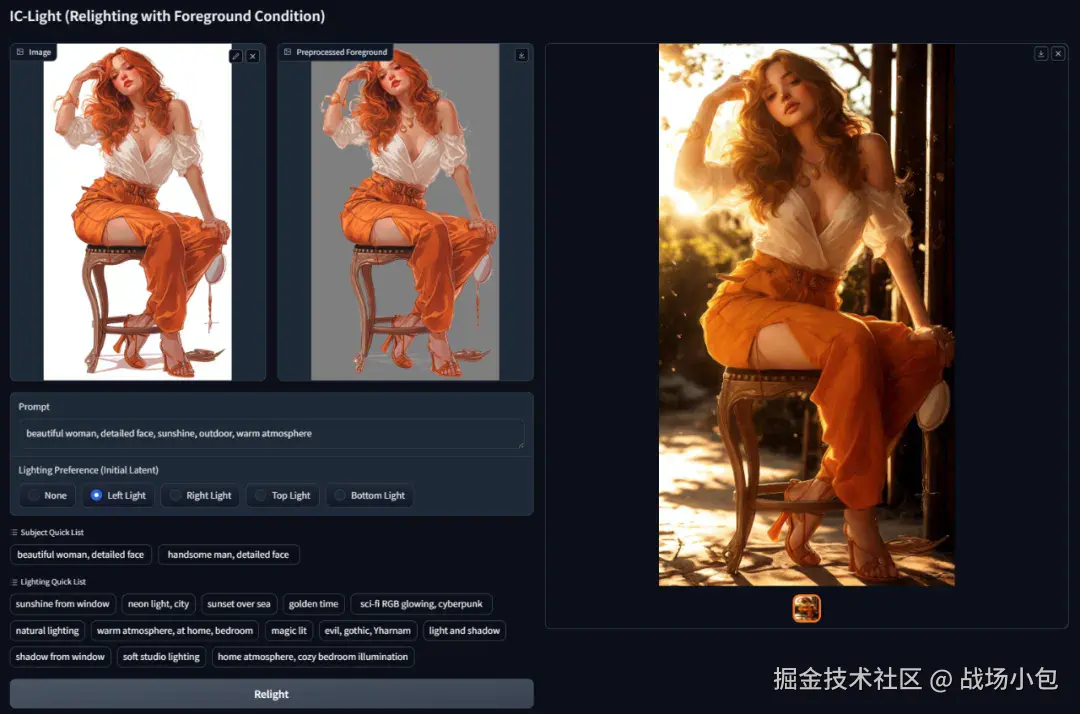
Task: Enable Top Light as initial latent
Action: [282, 495]
